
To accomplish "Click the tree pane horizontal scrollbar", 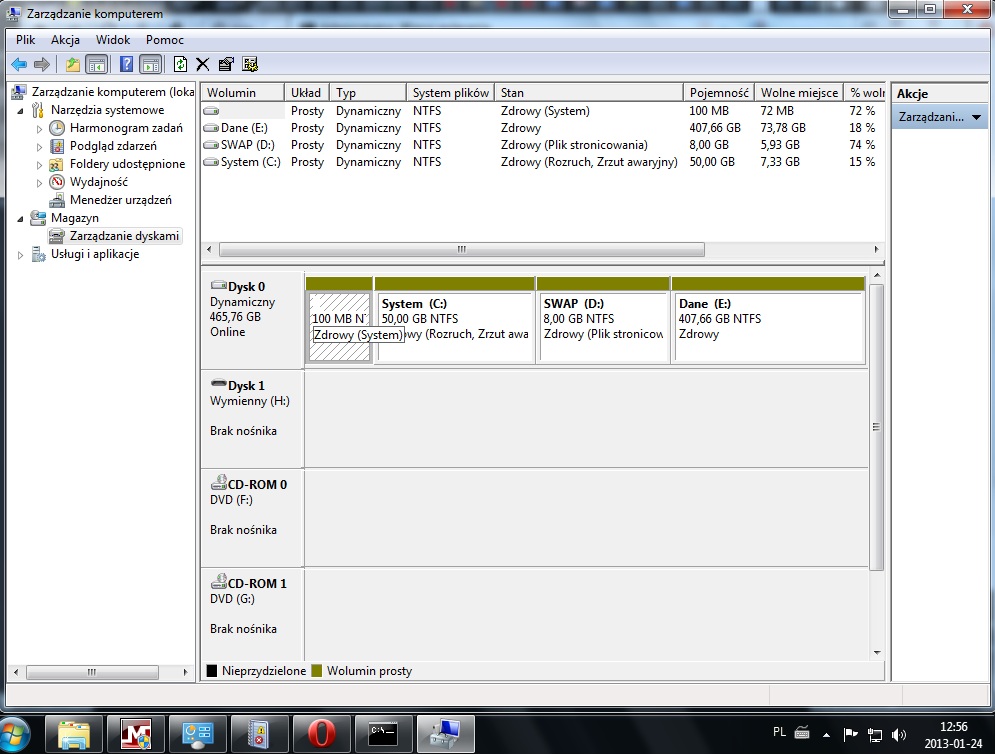I will tap(92, 672).
